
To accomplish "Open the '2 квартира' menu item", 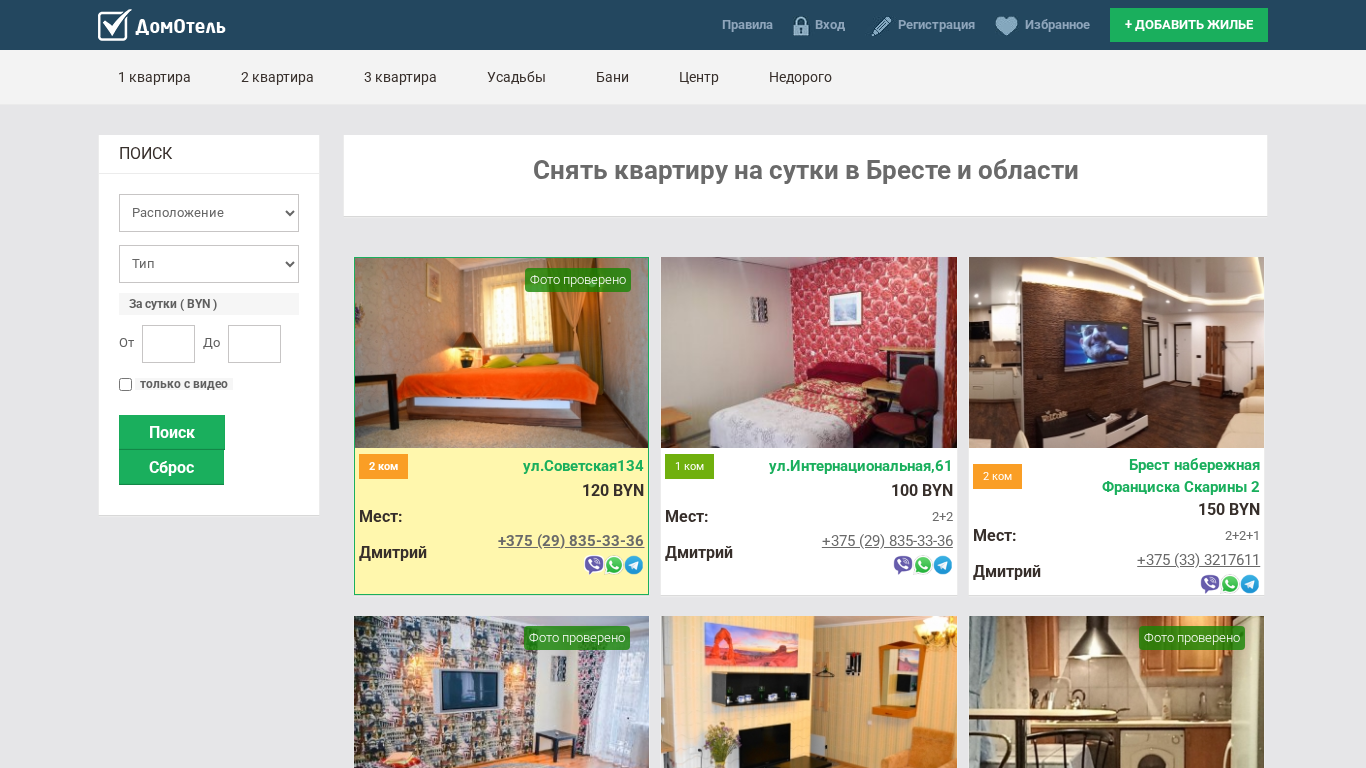I will tap(277, 77).
